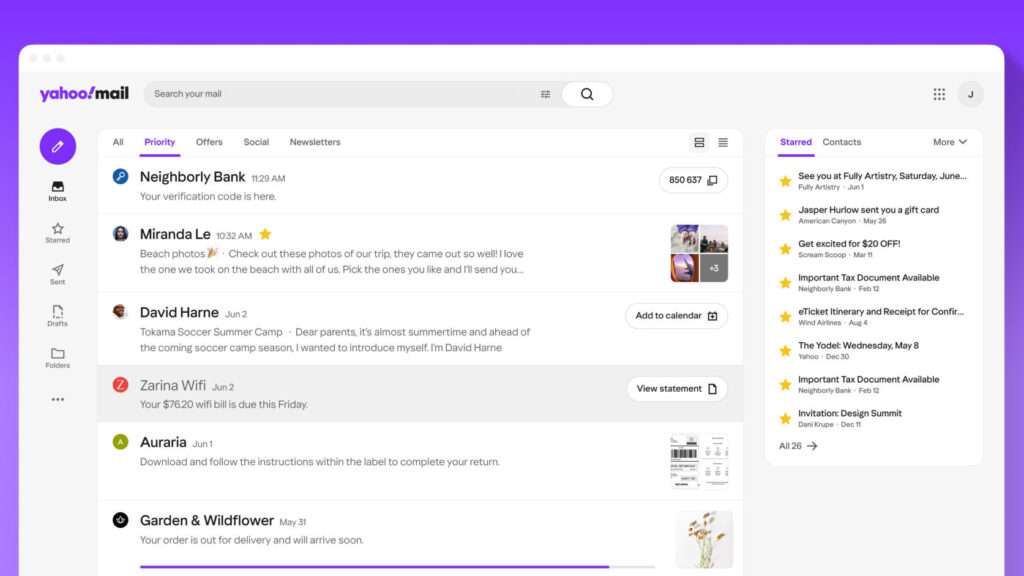Screen dimensions: 1024x576
Task: Go to the Sent folder icon
Action: point(57,274)
